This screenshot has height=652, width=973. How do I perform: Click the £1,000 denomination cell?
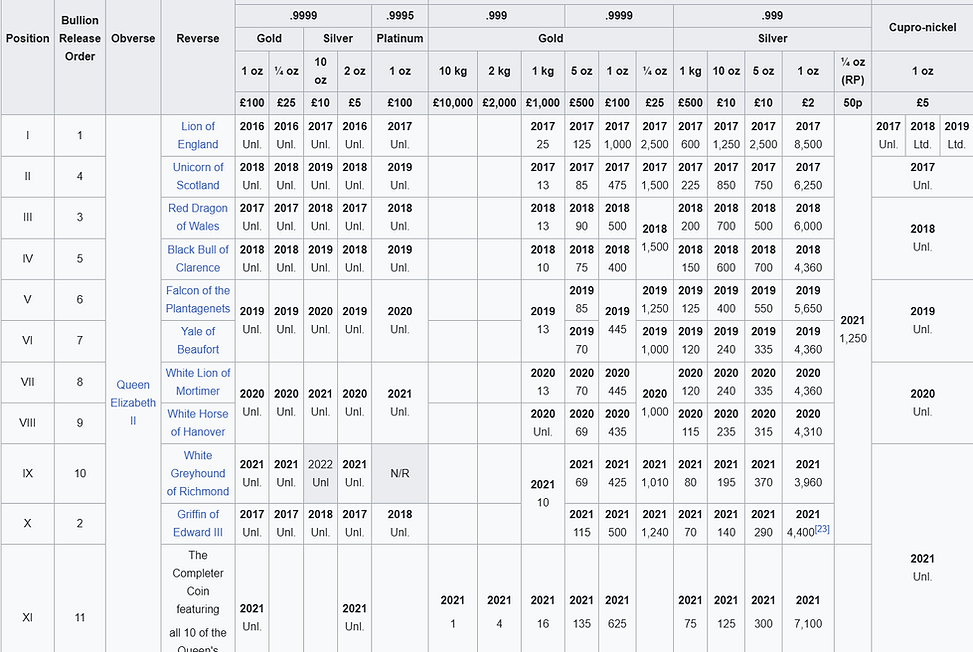pyautogui.click(x=542, y=103)
